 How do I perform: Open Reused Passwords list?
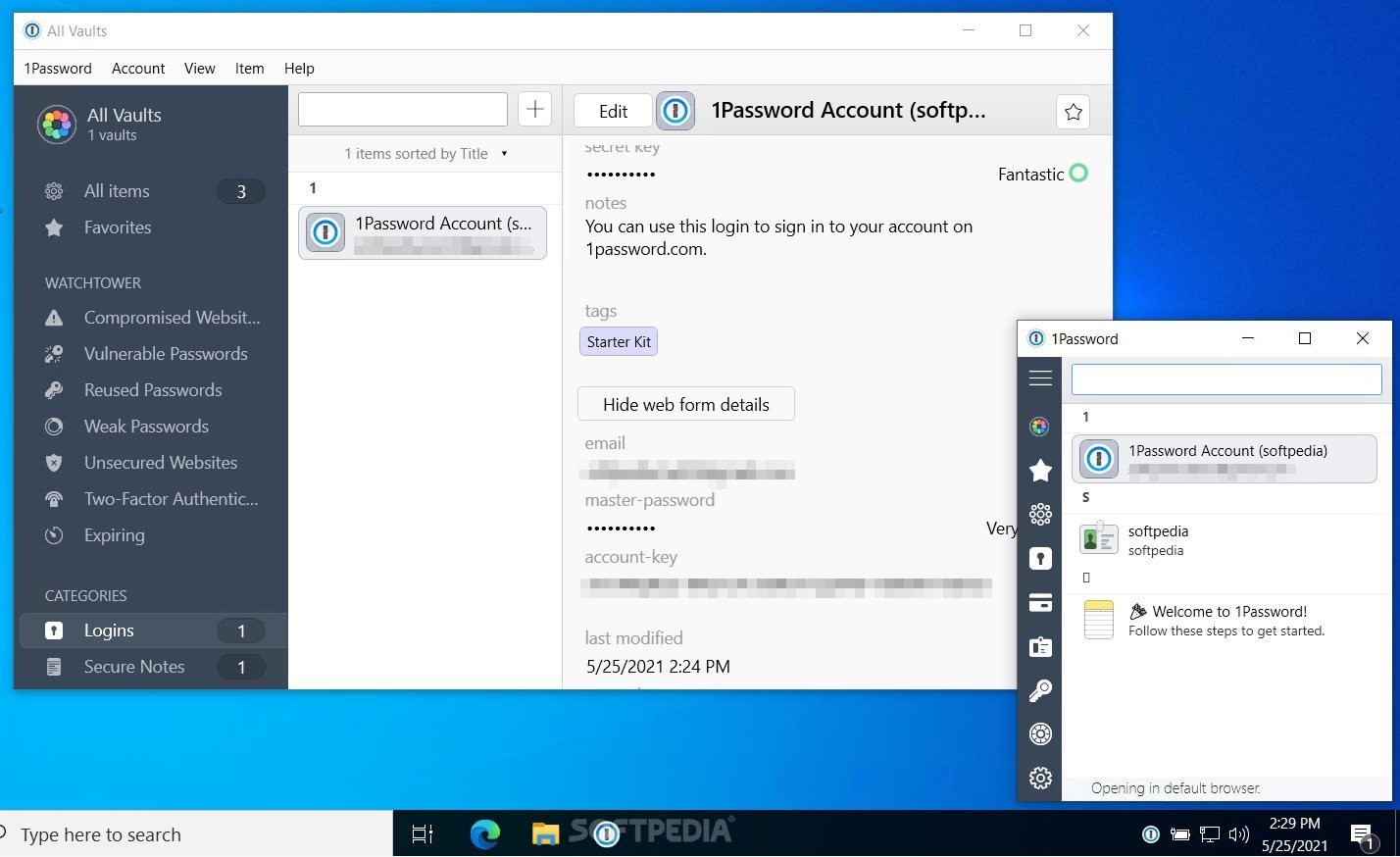pos(152,390)
